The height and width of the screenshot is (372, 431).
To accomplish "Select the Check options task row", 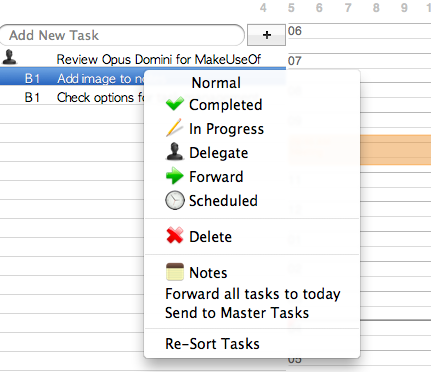I will click(72, 97).
